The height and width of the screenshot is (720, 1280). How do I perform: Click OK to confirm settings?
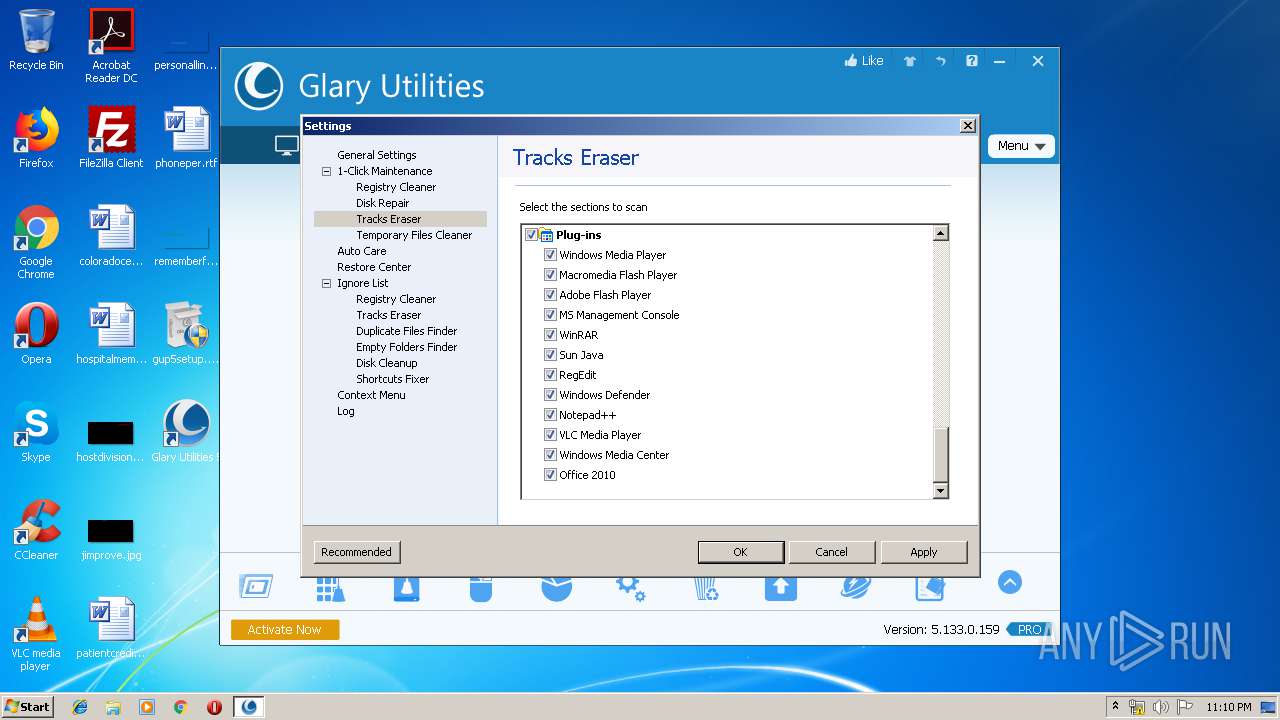[740, 552]
